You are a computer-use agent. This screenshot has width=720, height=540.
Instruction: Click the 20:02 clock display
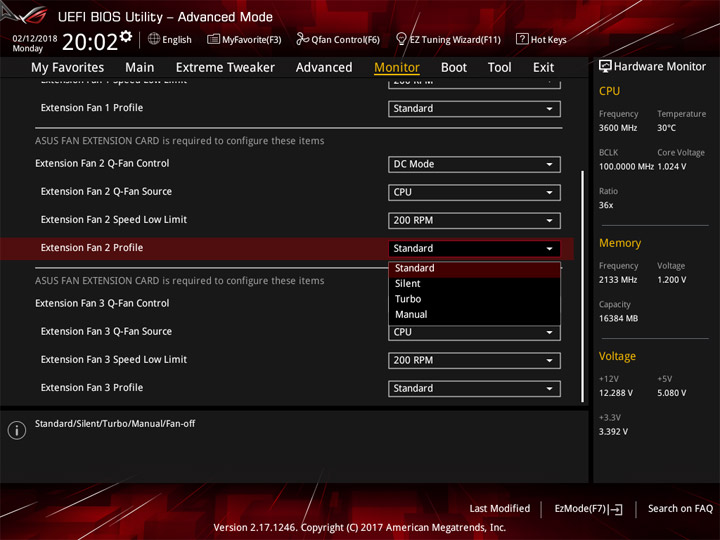point(90,42)
